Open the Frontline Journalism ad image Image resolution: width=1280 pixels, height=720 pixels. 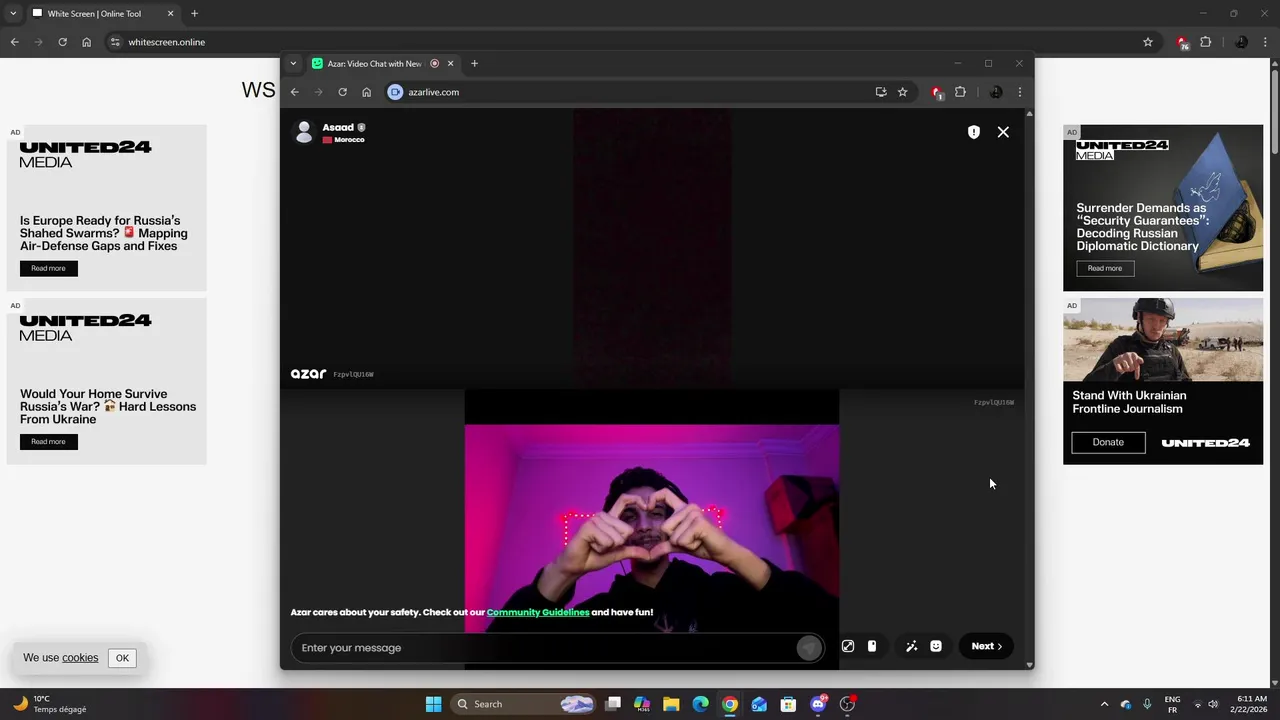point(1163,340)
